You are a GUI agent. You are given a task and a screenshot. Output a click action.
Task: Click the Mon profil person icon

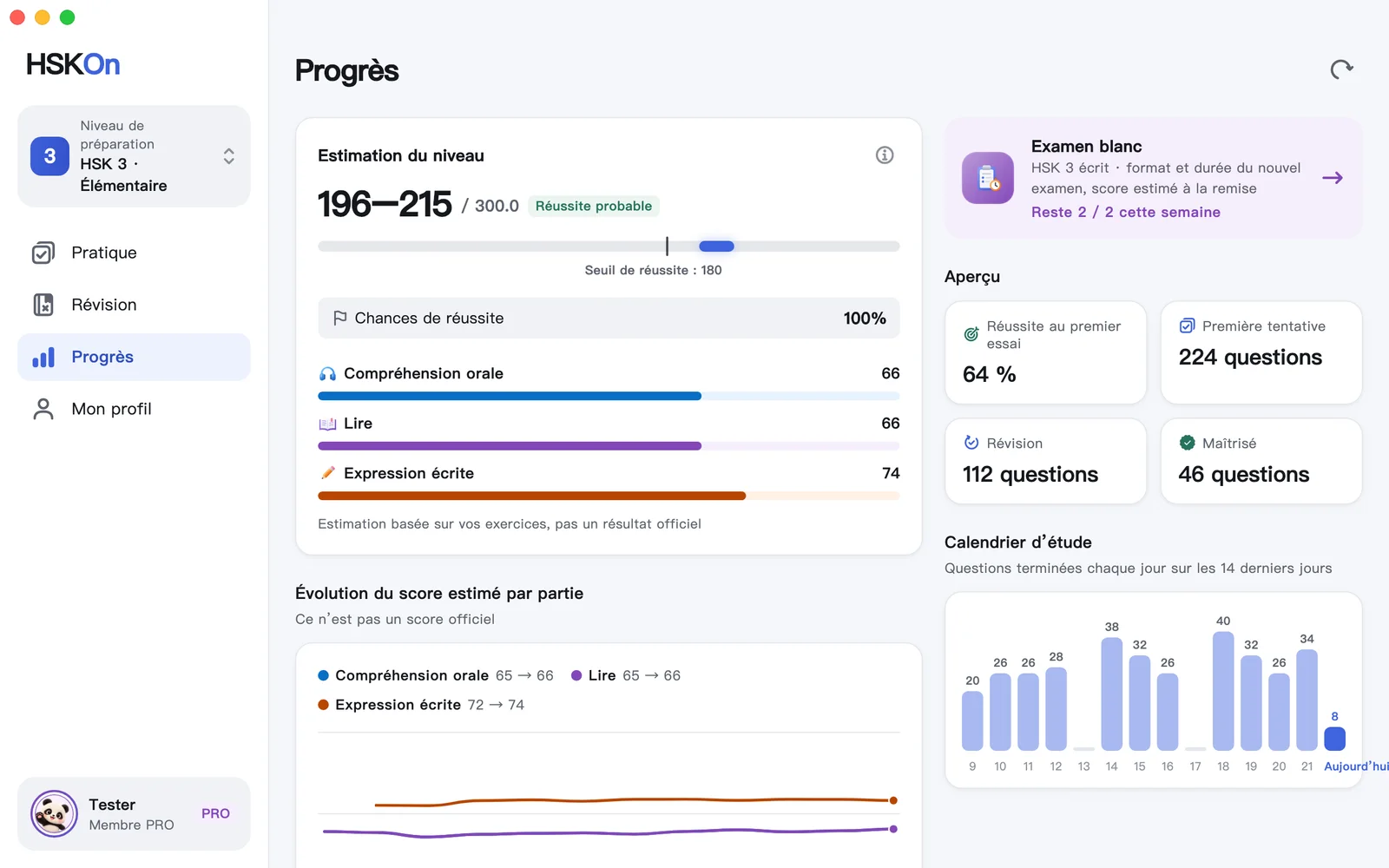(x=43, y=409)
